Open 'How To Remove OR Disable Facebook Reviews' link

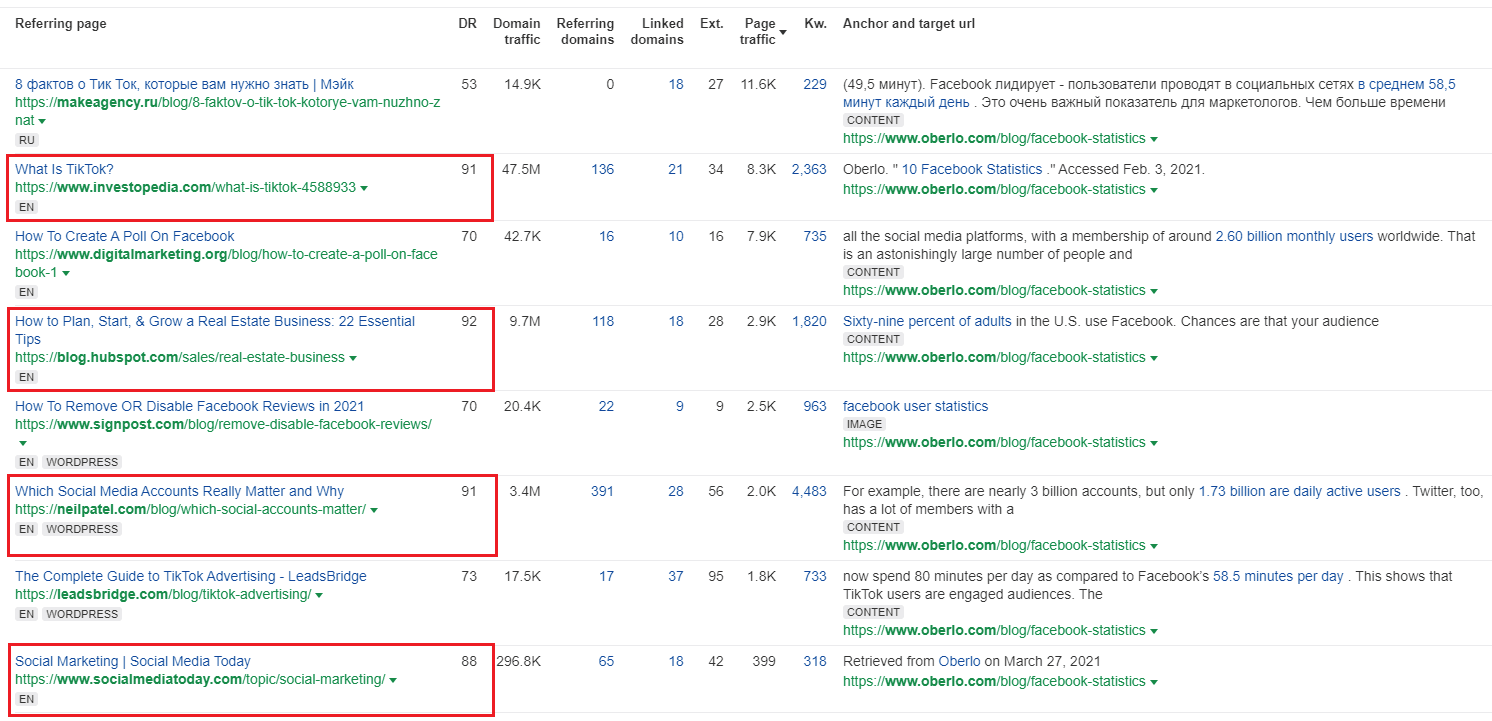pyautogui.click(x=190, y=406)
